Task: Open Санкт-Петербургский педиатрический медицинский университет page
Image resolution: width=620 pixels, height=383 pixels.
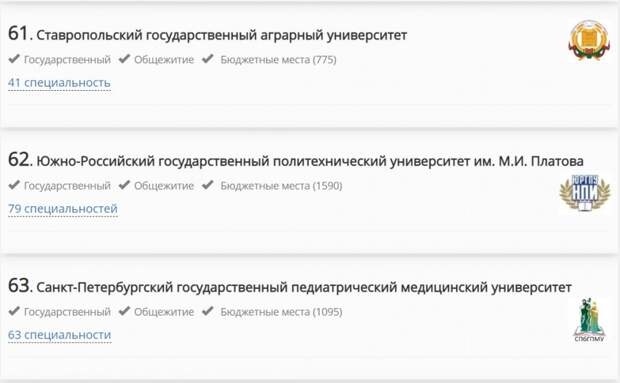Action: pyautogui.click(x=304, y=287)
